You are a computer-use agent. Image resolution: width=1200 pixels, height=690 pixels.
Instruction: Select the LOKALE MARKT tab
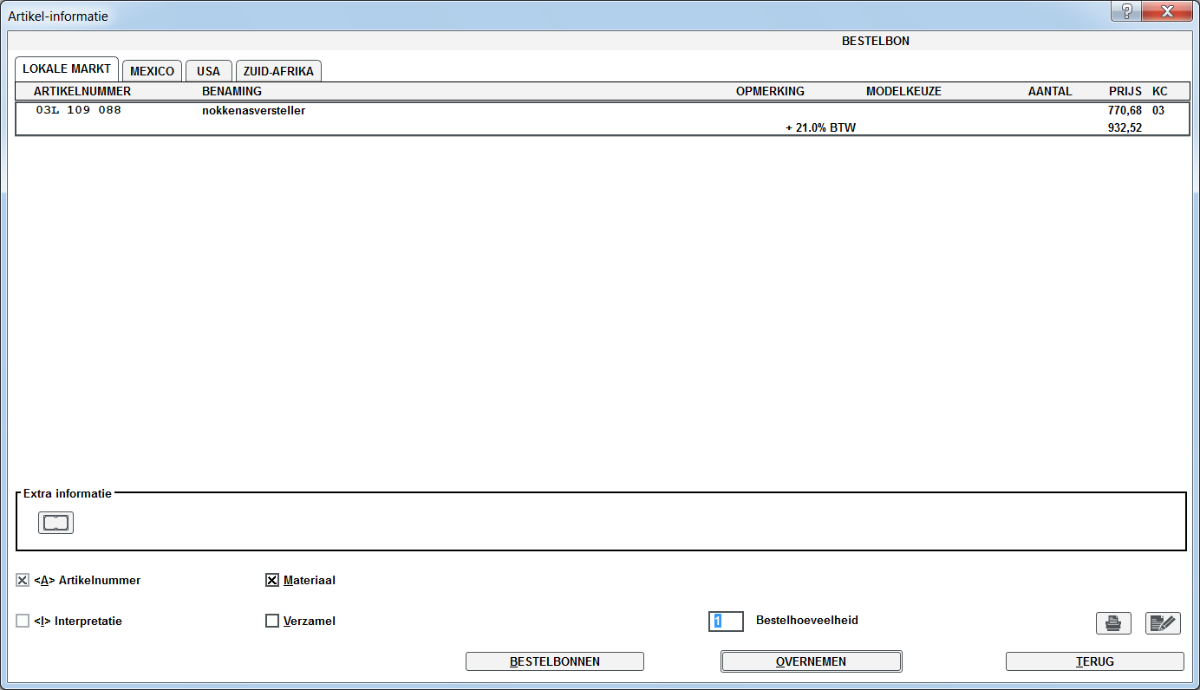coord(66,69)
